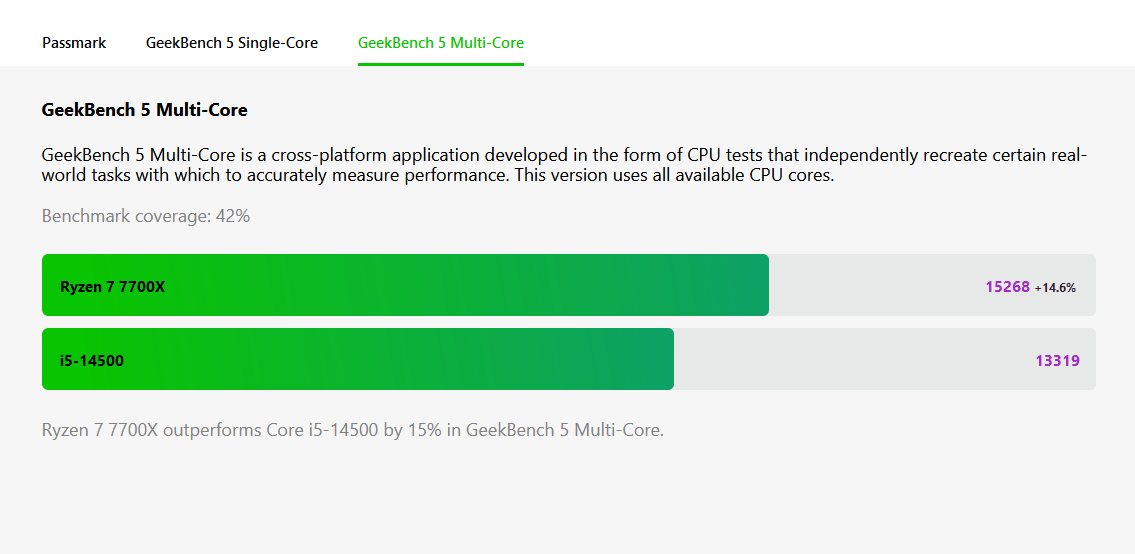Click the i5-14500 processor name
The height and width of the screenshot is (554, 1135).
(92, 361)
